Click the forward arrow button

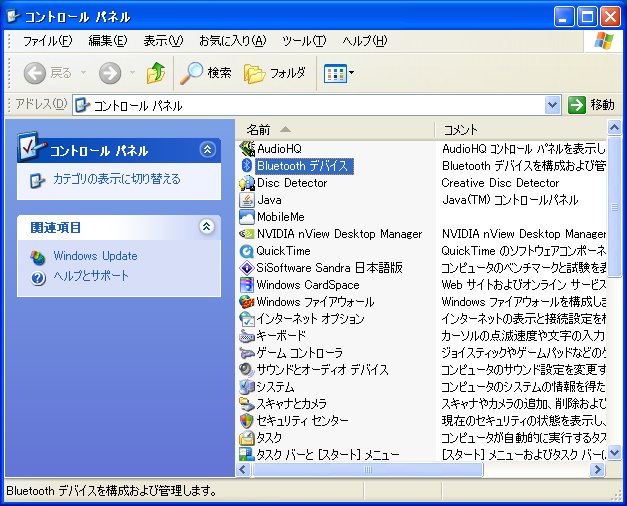(110, 73)
